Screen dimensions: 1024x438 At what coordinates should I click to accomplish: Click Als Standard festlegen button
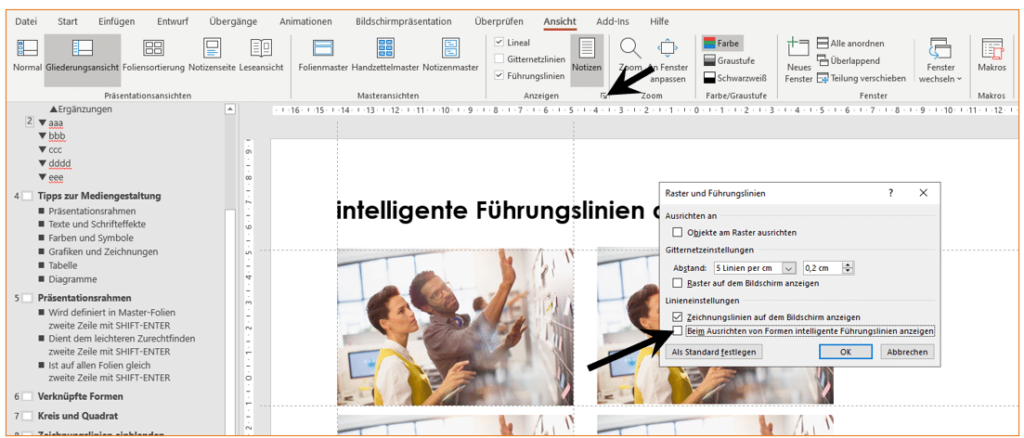714,352
